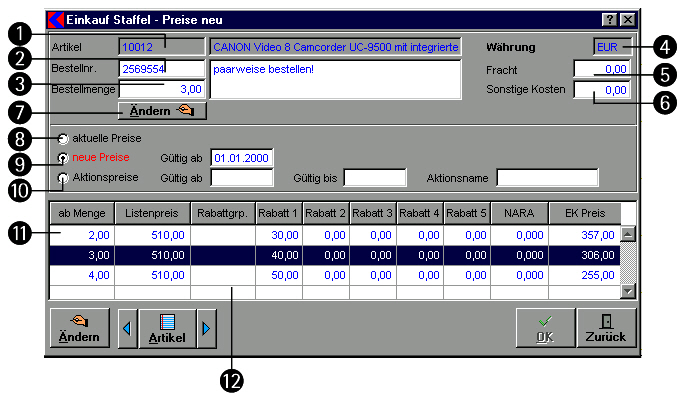Confirm with the OK checkmark button

pos(545,328)
